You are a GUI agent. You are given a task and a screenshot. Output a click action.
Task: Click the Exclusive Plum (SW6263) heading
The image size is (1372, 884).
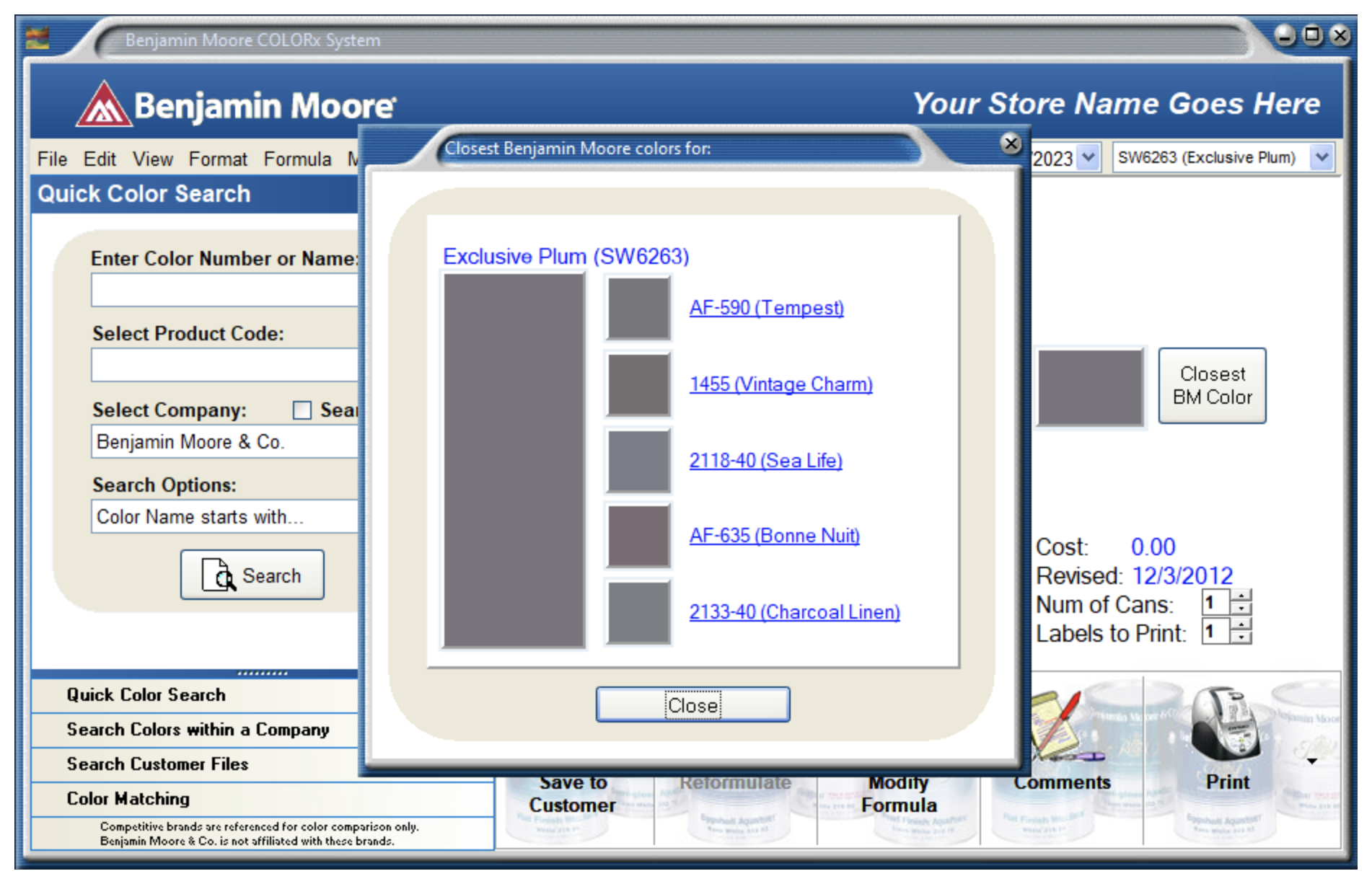coord(566,257)
